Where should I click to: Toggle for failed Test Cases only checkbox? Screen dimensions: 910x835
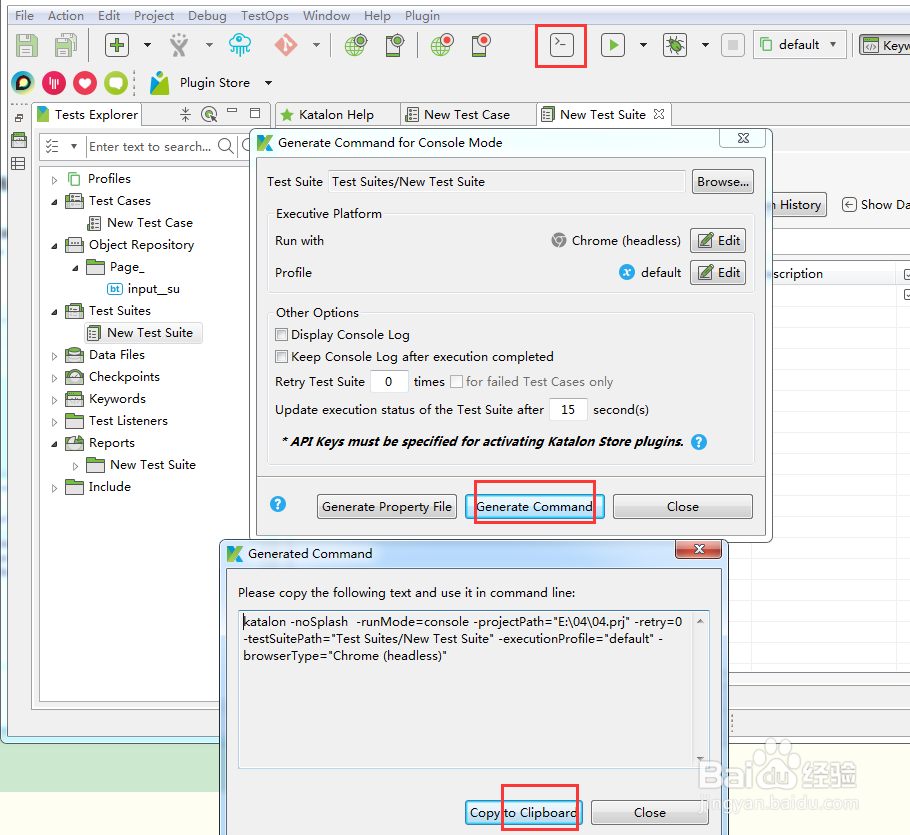457,382
